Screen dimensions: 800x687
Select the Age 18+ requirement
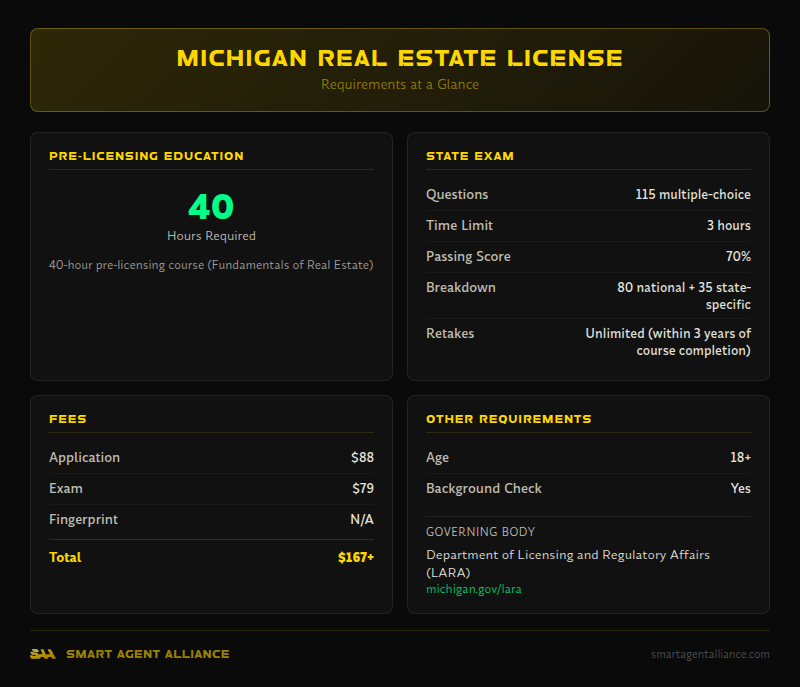click(588, 457)
